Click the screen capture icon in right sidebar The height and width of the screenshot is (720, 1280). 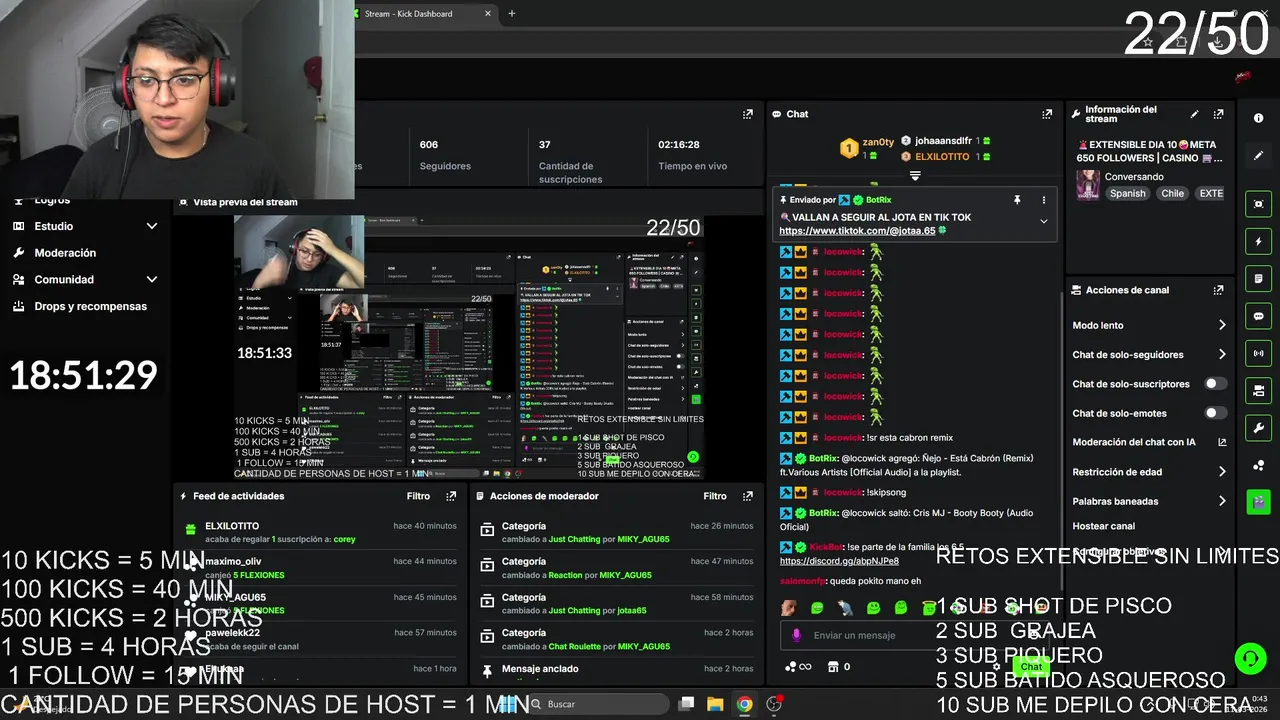point(1258,204)
